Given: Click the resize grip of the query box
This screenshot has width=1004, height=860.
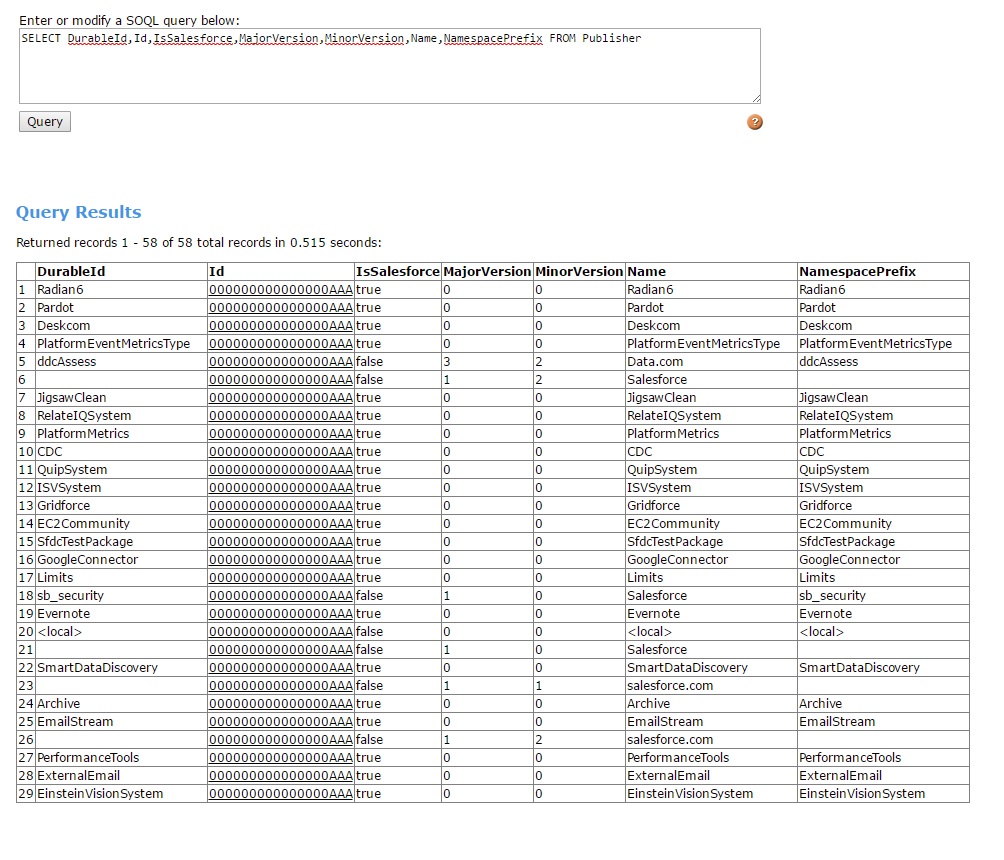Looking at the screenshot, I should (756, 99).
